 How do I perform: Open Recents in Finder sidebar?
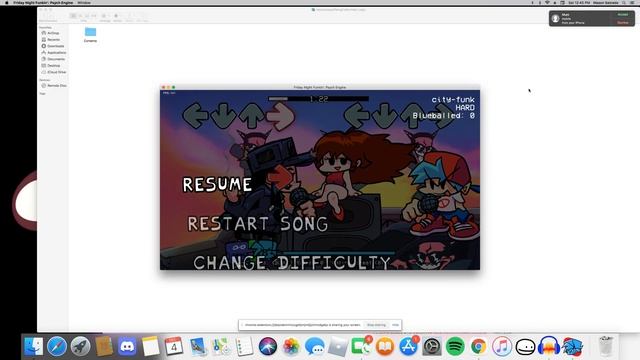pyautogui.click(x=53, y=40)
